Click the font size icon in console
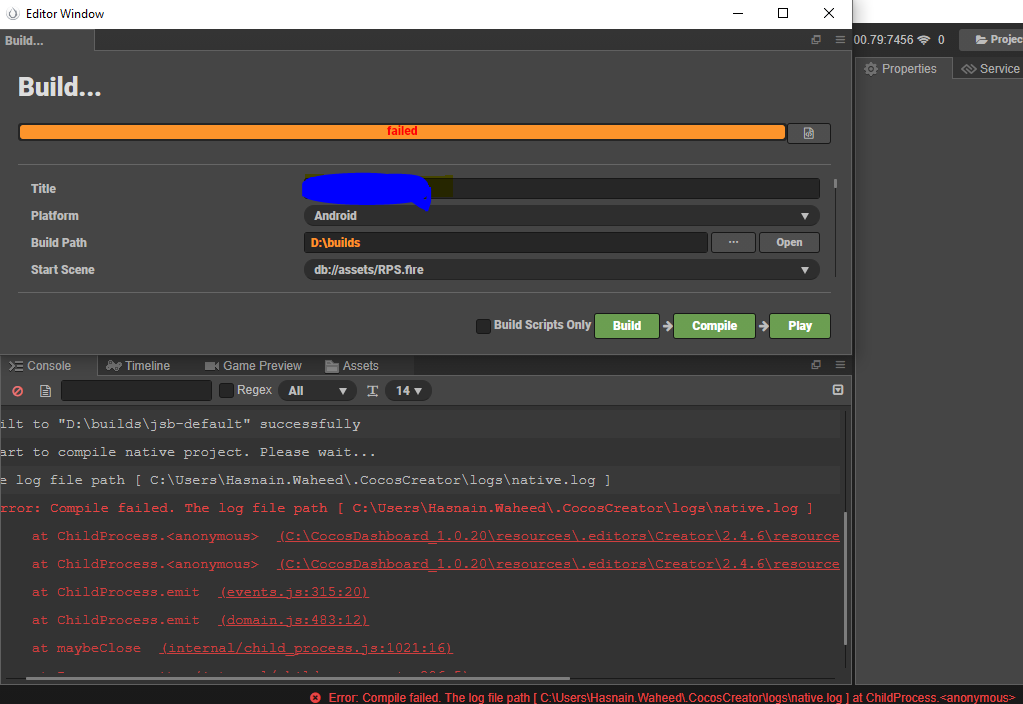 point(373,391)
